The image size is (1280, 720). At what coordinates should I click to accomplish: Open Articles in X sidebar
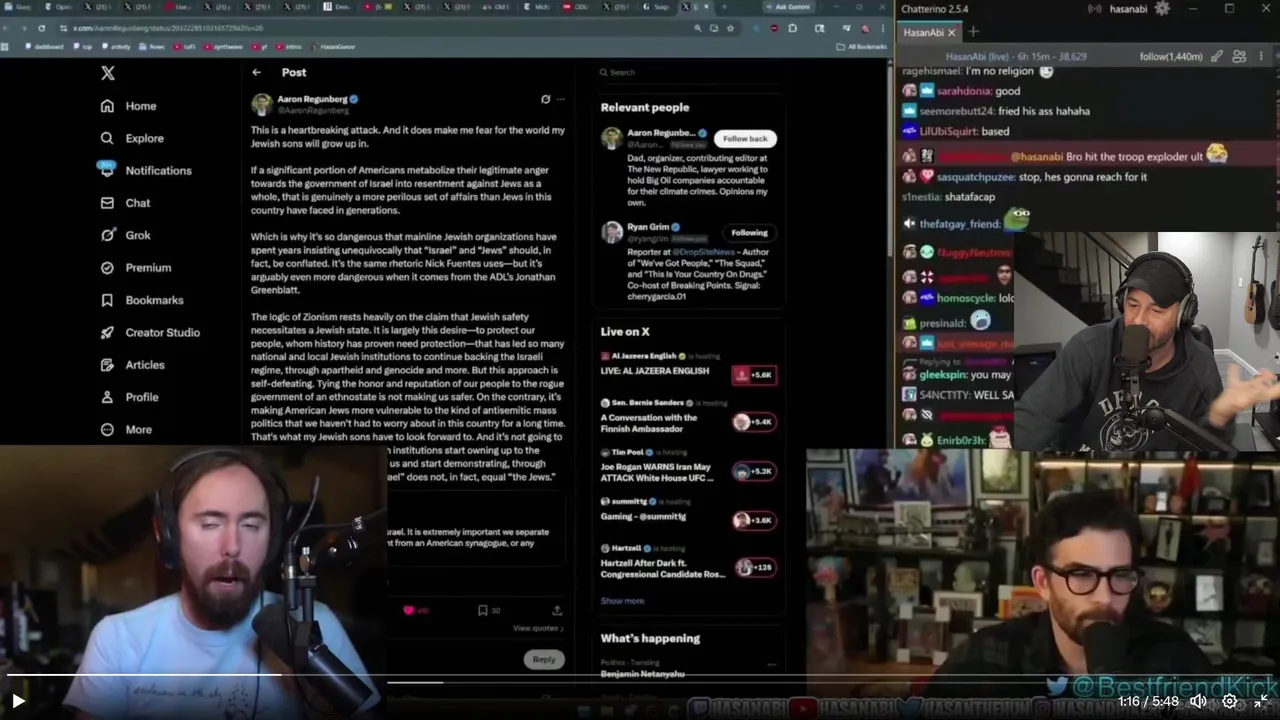tap(132, 365)
